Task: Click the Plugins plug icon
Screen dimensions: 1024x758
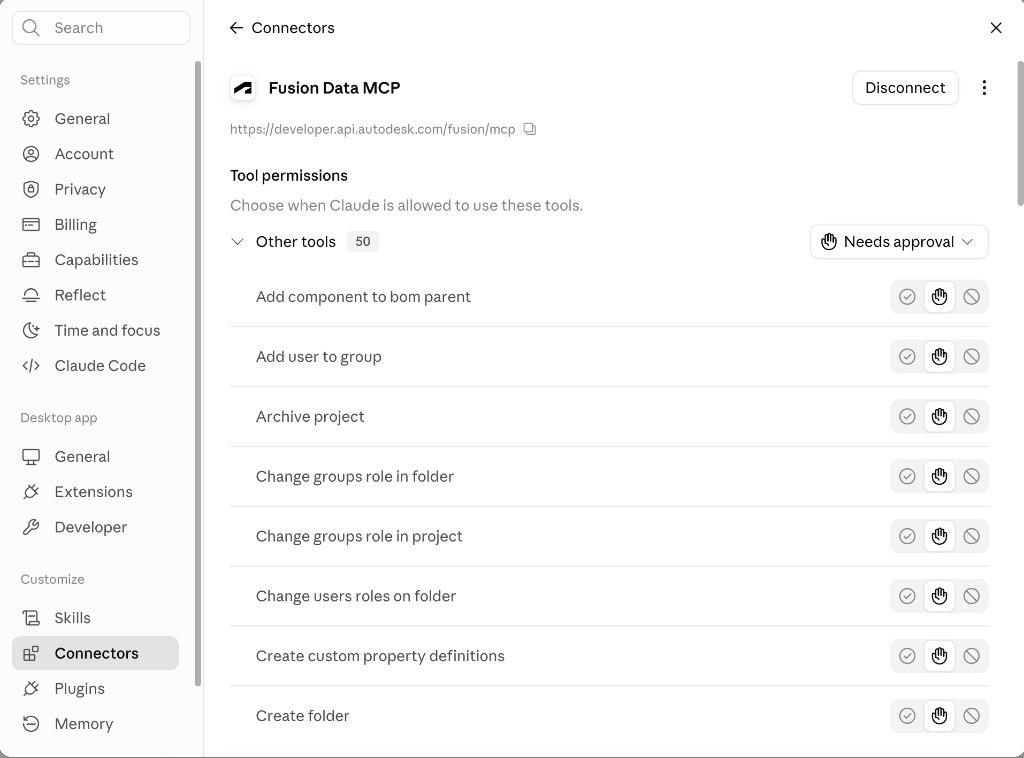Action: click(31, 688)
